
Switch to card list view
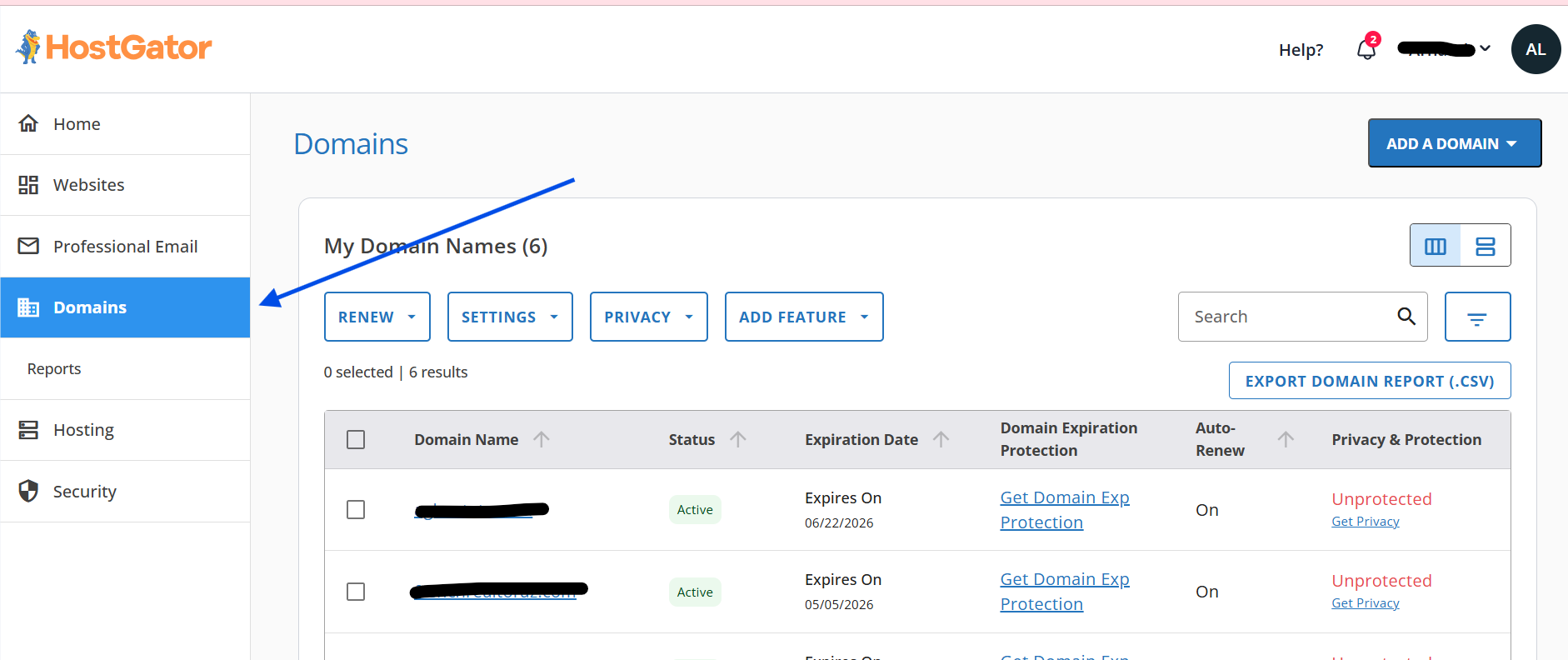1485,246
